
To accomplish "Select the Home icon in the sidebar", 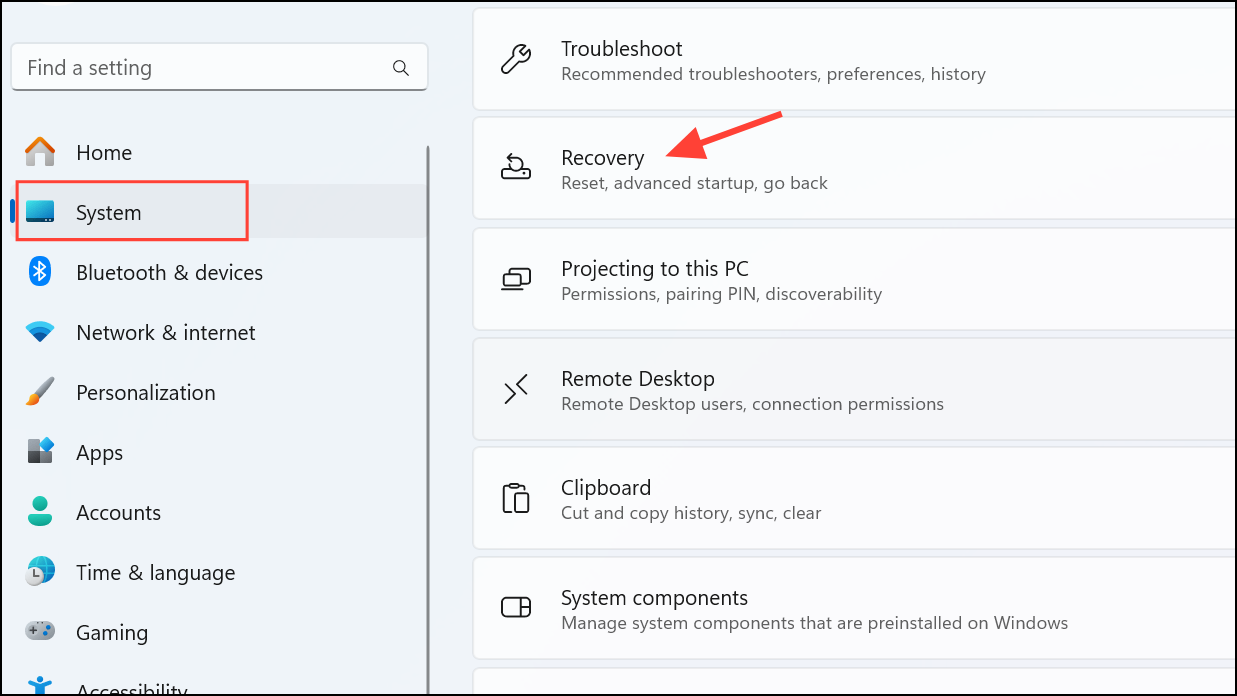I will tap(39, 152).
